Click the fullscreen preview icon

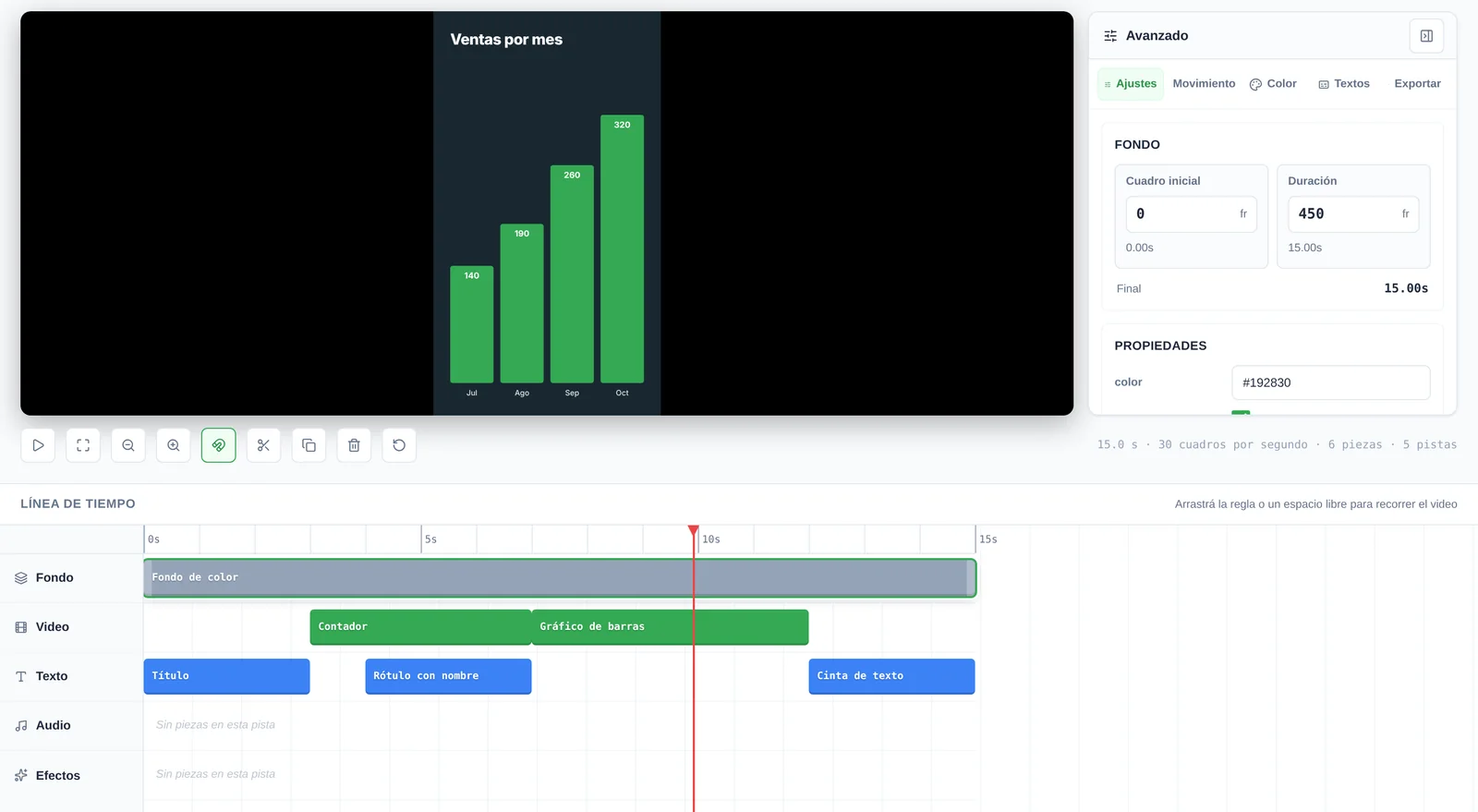tap(83, 445)
